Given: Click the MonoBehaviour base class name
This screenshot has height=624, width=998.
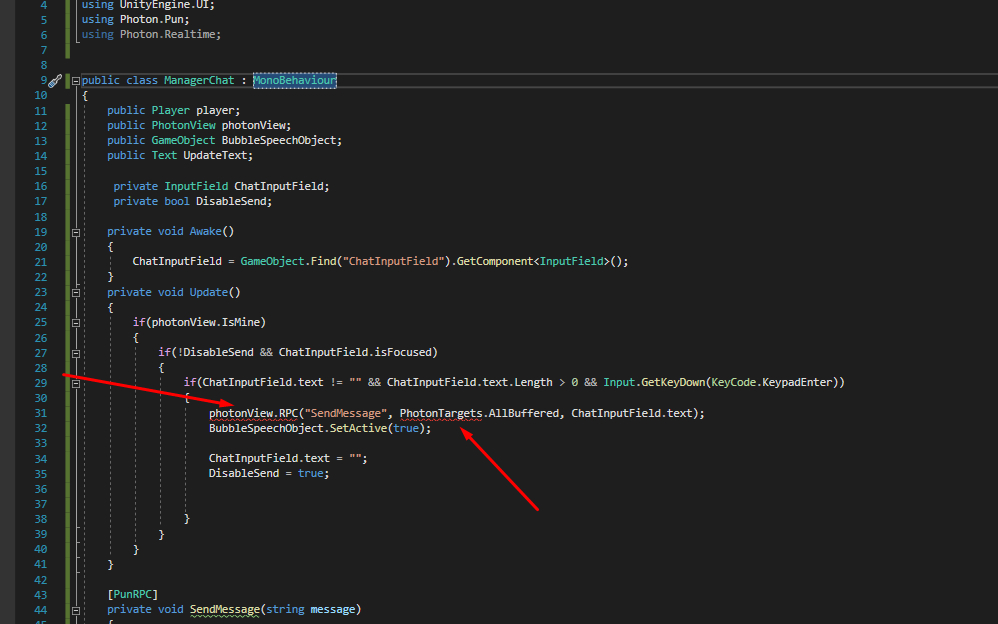Looking at the screenshot, I should coord(295,80).
